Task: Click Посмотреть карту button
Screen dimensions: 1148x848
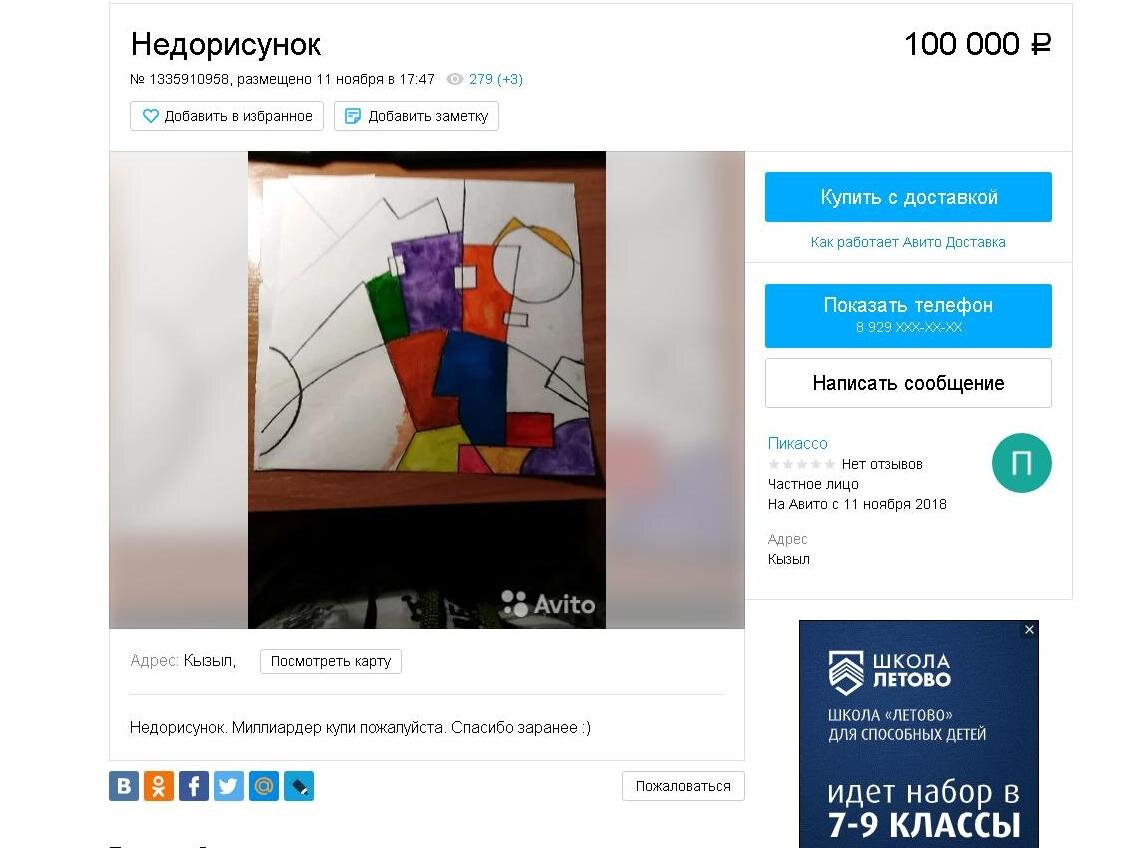Action: pyautogui.click(x=331, y=661)
